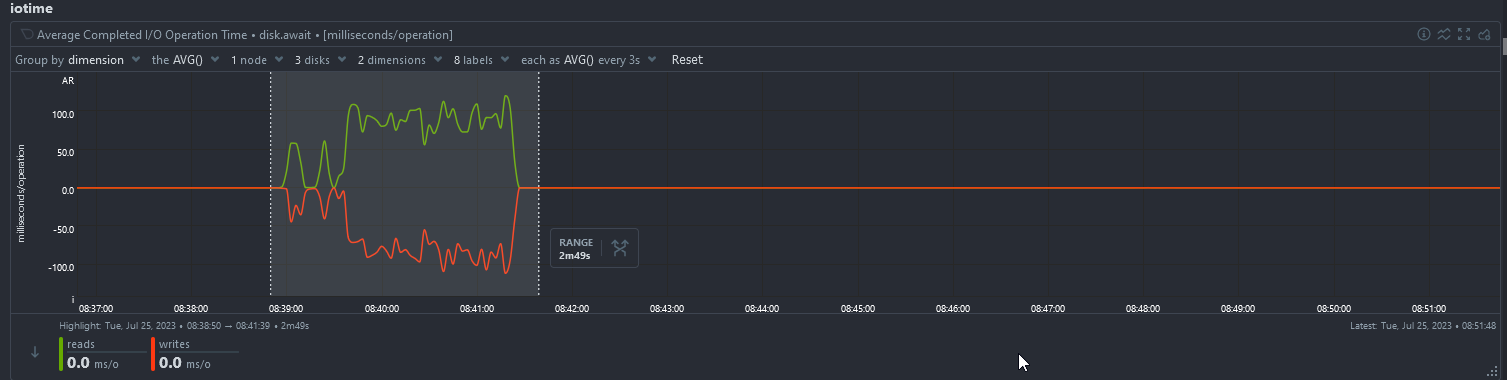The height and width of the screenshot is (380, 1507).
Task: Open the 1 node selector
Action: (256, 60)
